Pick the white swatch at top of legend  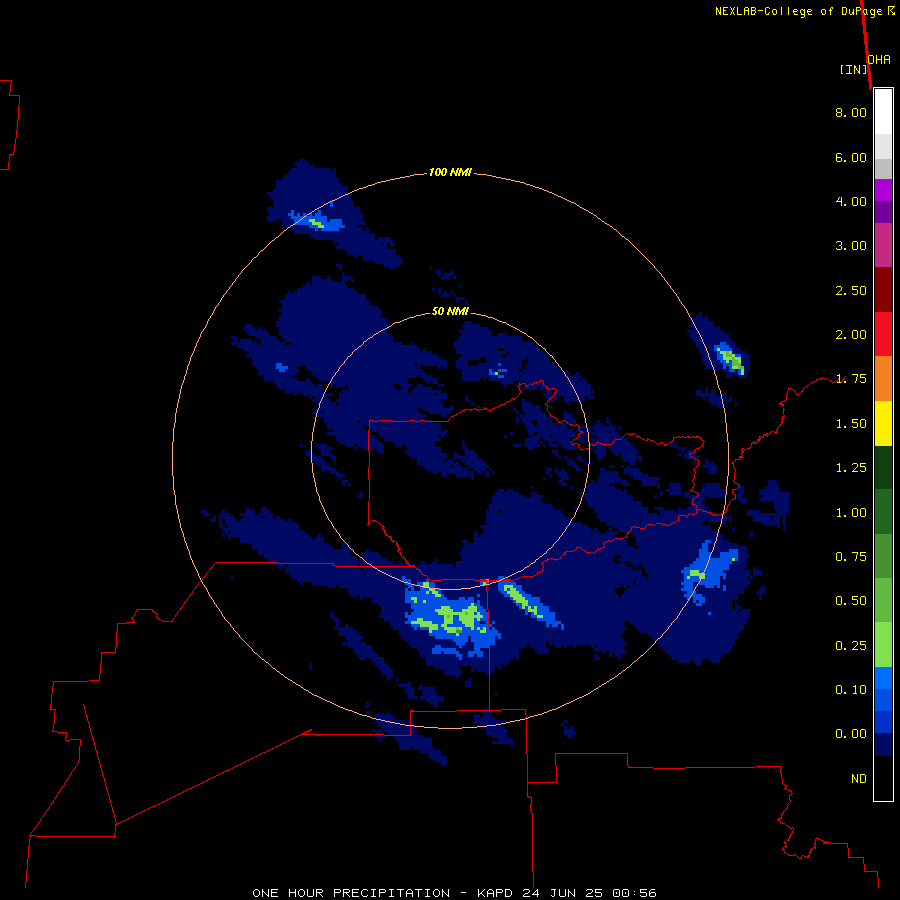[883, 112]
